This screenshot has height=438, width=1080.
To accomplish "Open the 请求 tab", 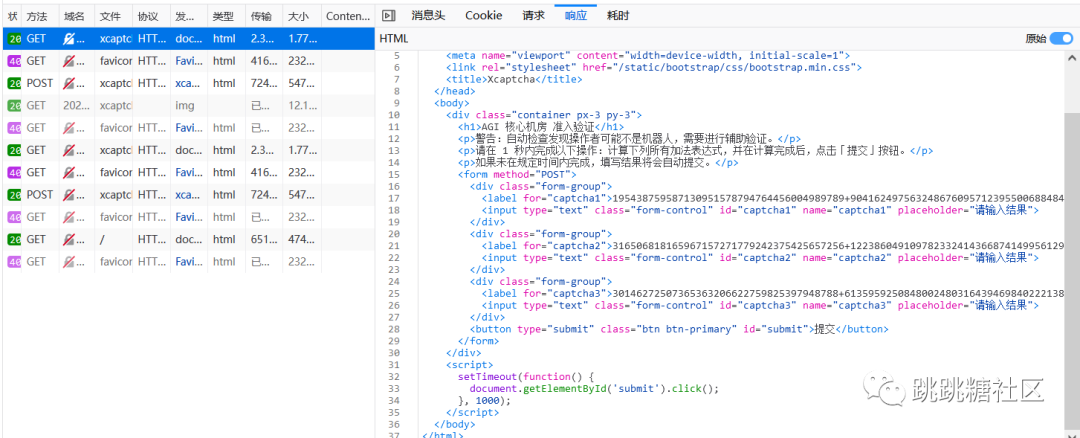I will coord(534,15).
